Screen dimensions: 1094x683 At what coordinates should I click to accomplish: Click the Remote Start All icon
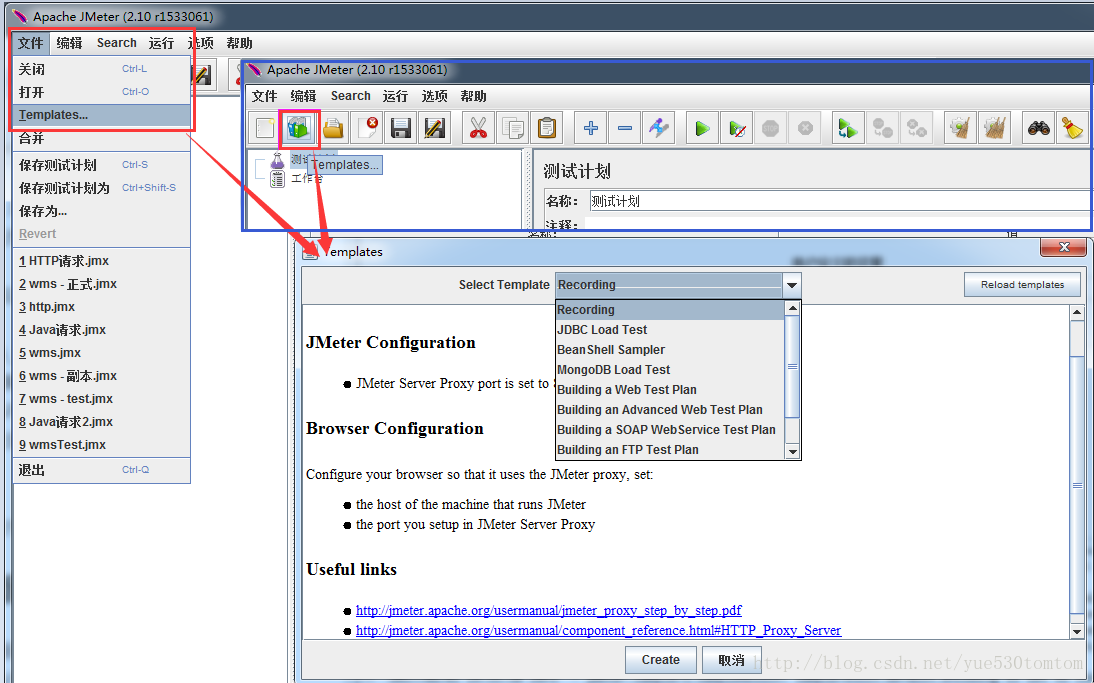click(848, 128)
